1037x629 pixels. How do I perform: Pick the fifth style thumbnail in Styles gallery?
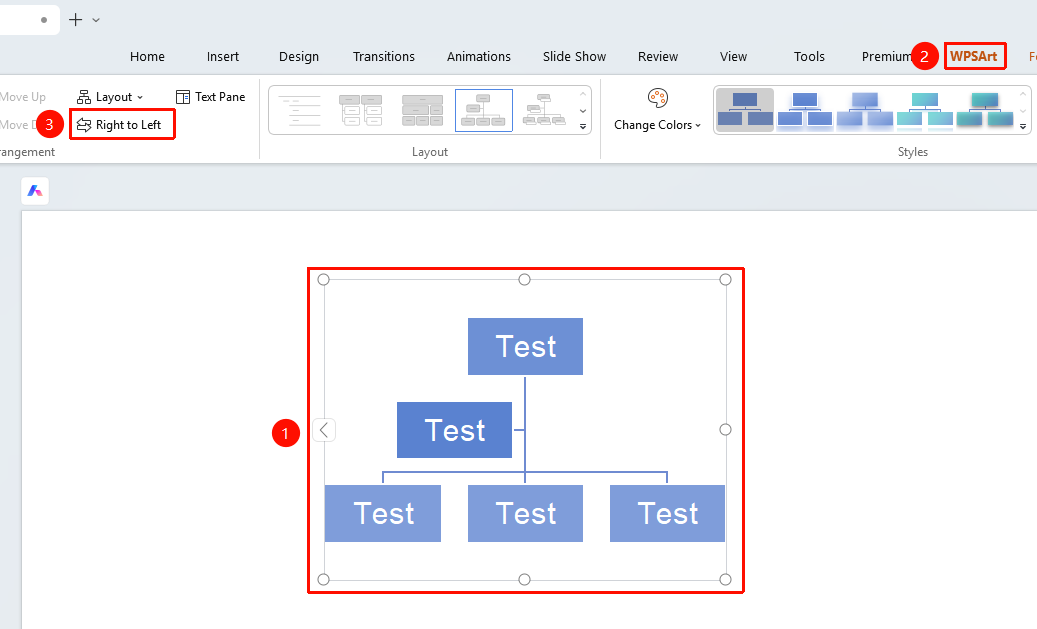(985, 110)
